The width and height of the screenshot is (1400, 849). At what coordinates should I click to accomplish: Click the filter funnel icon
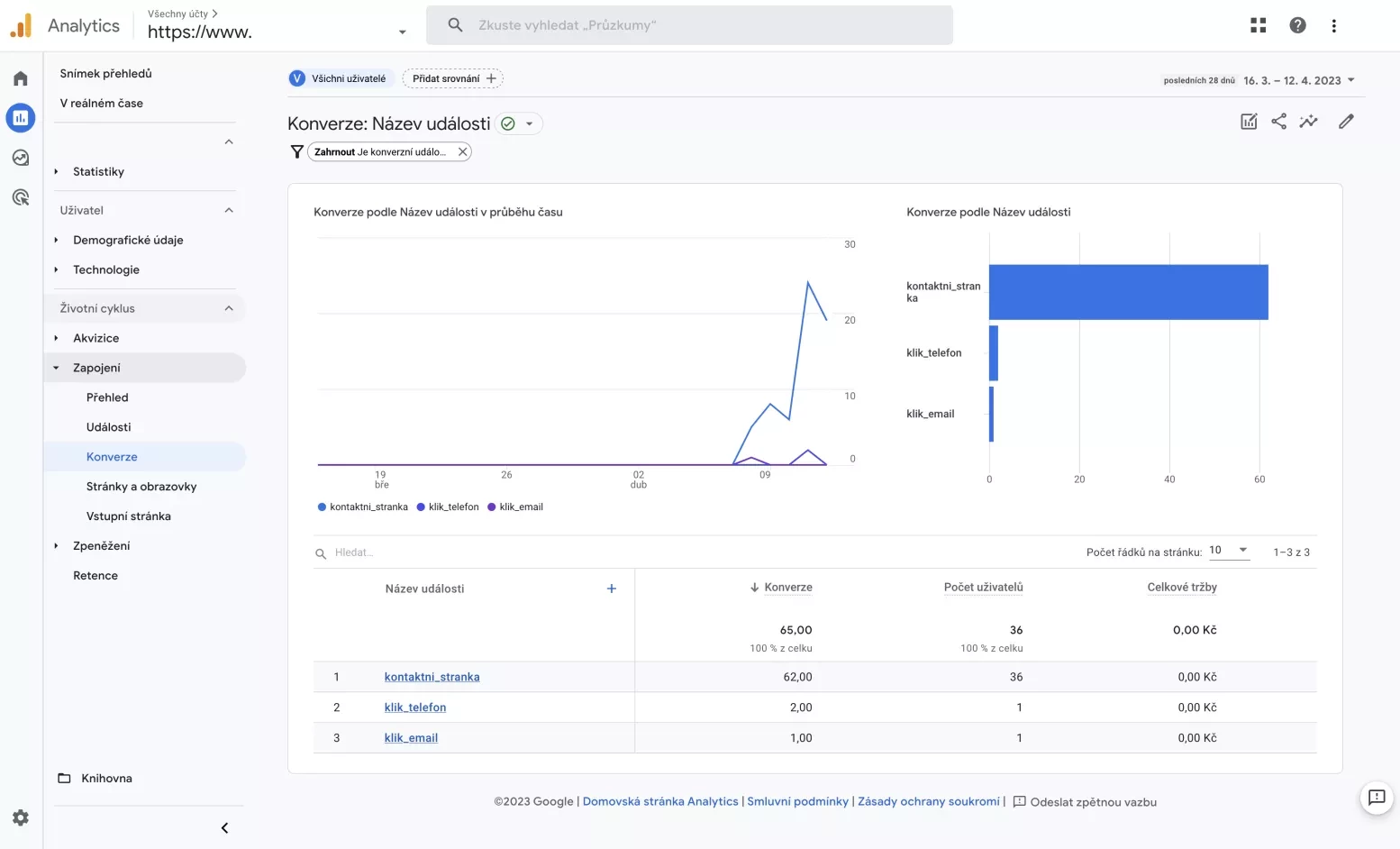coord(296,152)
